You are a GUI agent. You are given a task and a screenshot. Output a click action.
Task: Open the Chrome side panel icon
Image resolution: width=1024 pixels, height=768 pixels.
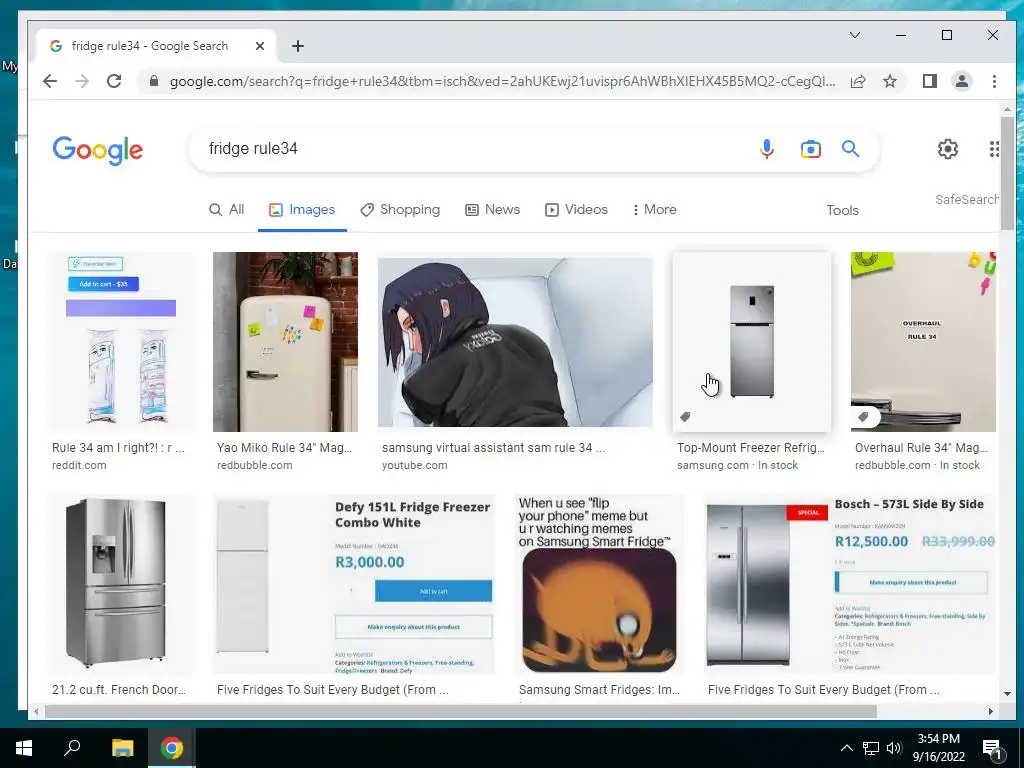(x=929, y=81)
